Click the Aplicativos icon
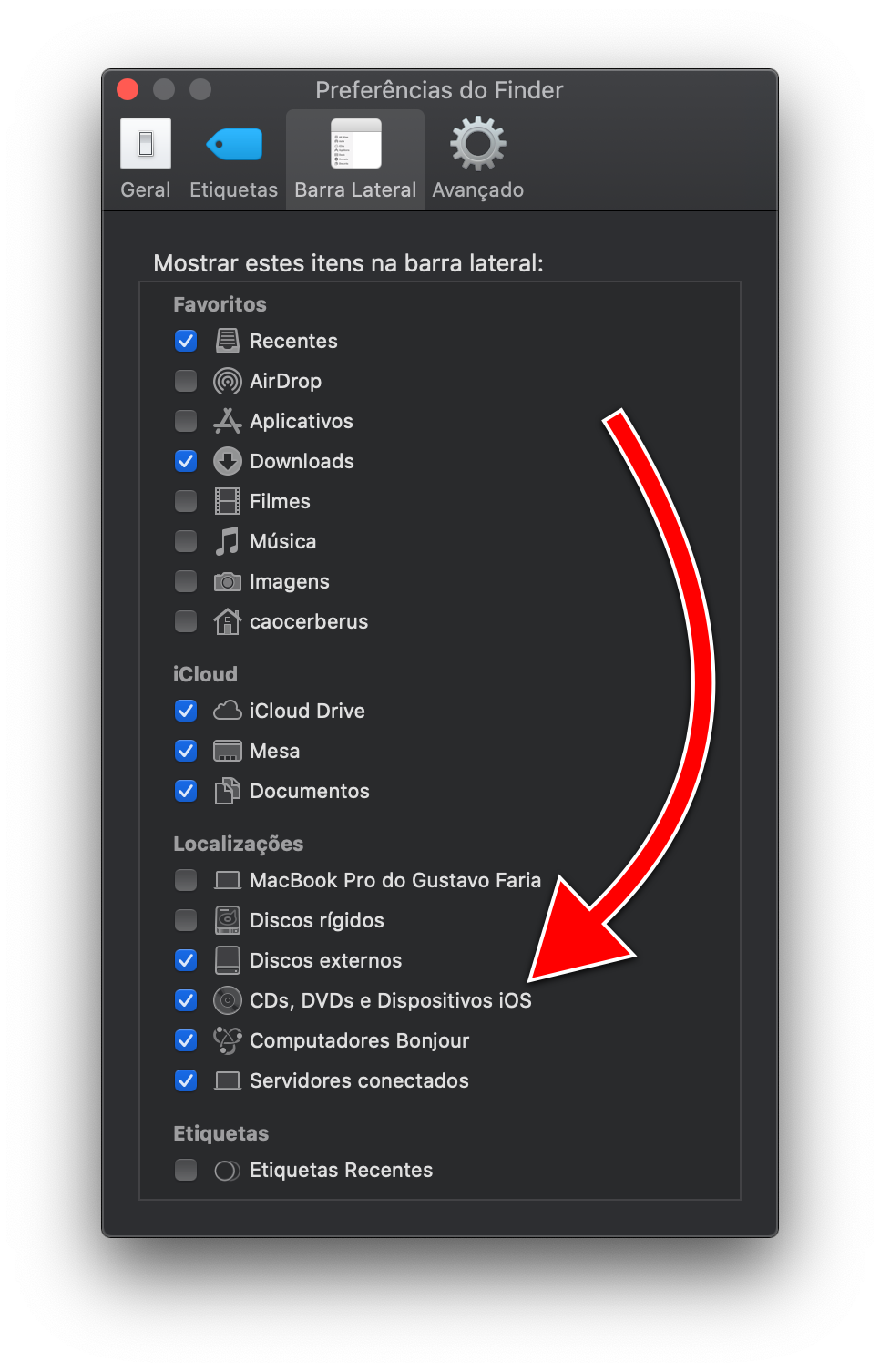This screenshot has width=880, height=1372. pyautogui.click(x=227, y=421)
